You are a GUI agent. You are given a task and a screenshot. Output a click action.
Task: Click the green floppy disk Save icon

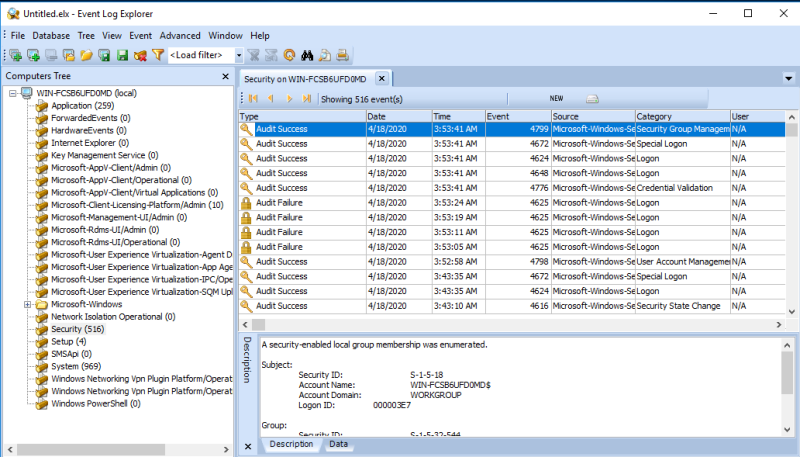[122, 55]
